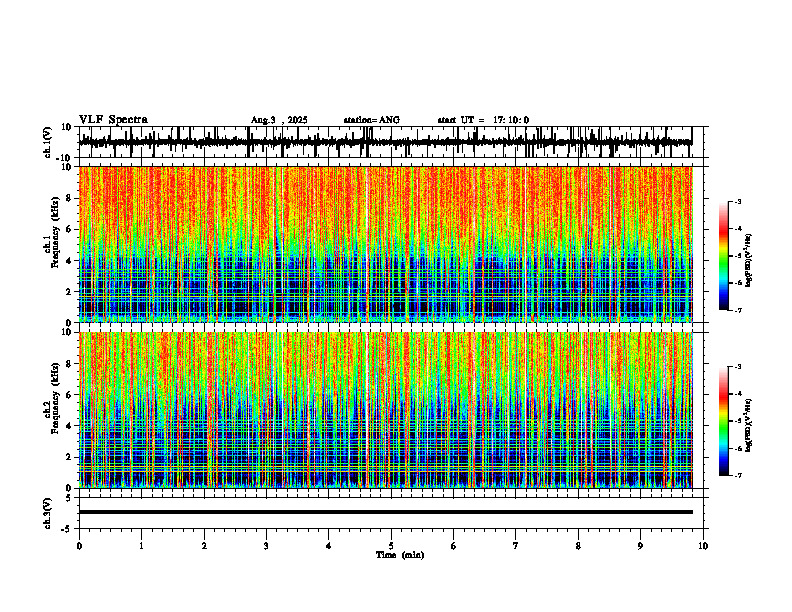Click the ch.2 spectrogram 4 kHz tick label
The width and height of the screenshot is (792, 612).
(x=68, y=426)
